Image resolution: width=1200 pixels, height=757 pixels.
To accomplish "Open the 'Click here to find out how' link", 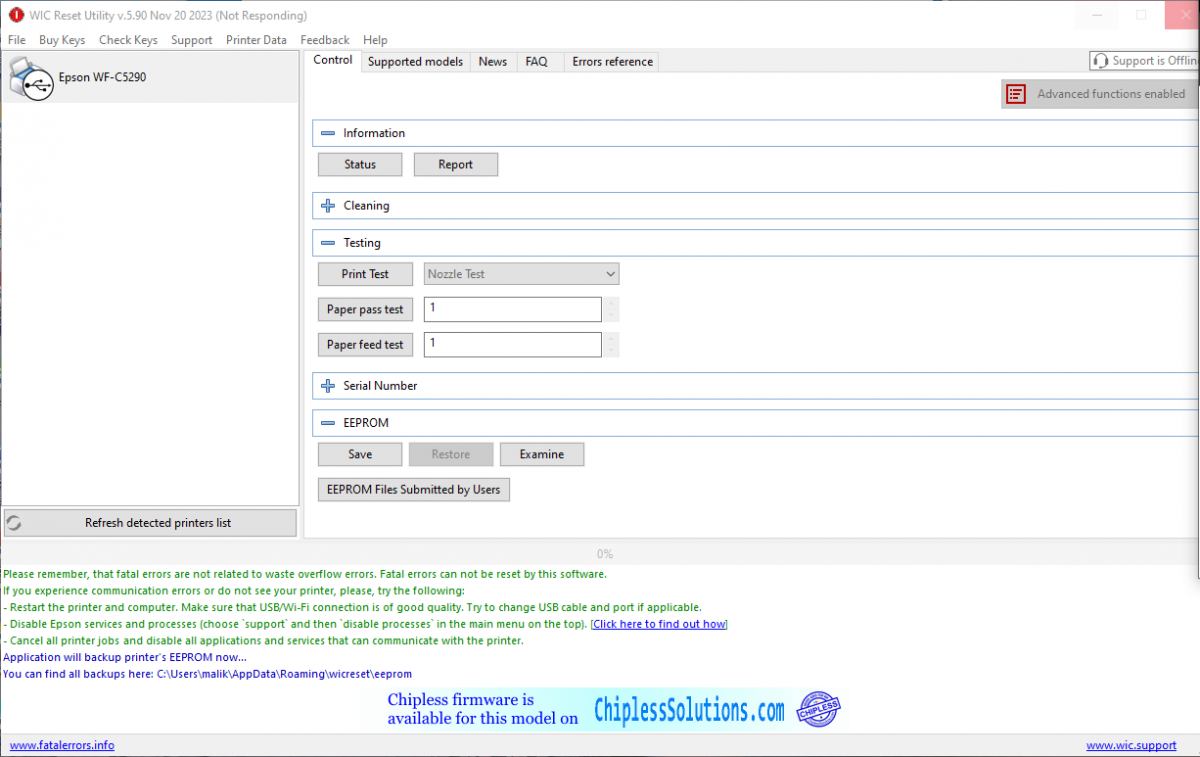I will click(x=659, y=624).
